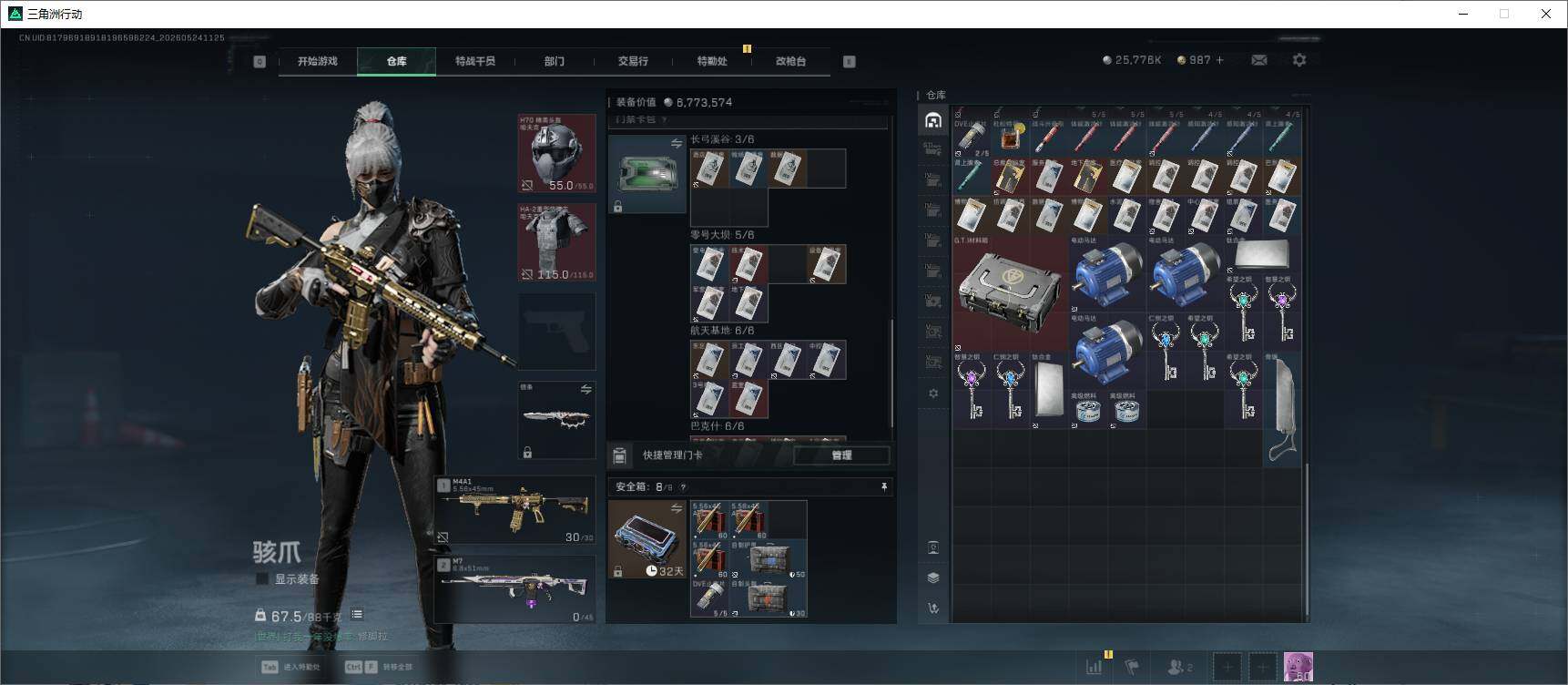Select the HA-2 body armor slot

tap(557, 241)
